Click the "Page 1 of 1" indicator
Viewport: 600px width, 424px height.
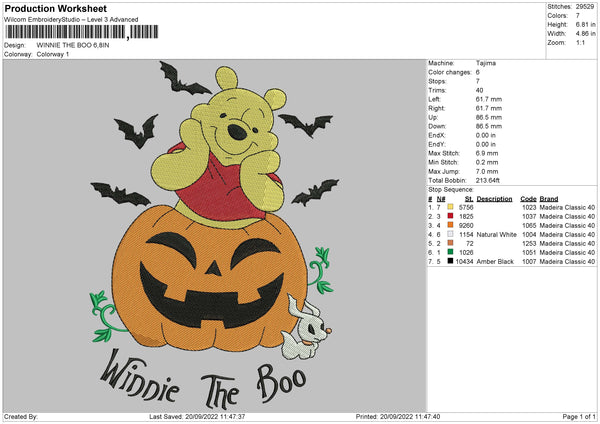(x=579, y=416)
